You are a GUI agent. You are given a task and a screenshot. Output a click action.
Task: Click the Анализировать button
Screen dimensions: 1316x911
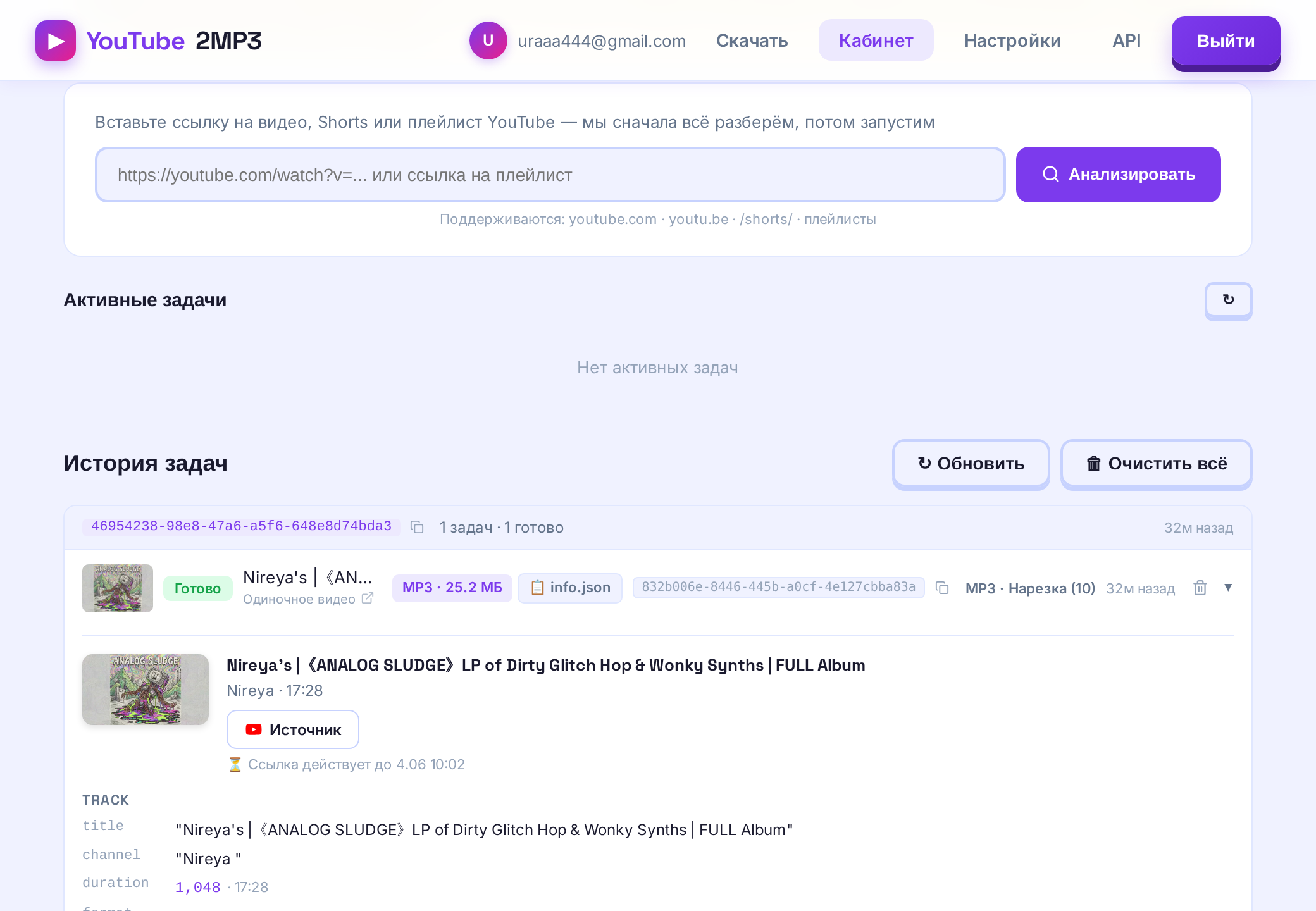pos(1118,175)
